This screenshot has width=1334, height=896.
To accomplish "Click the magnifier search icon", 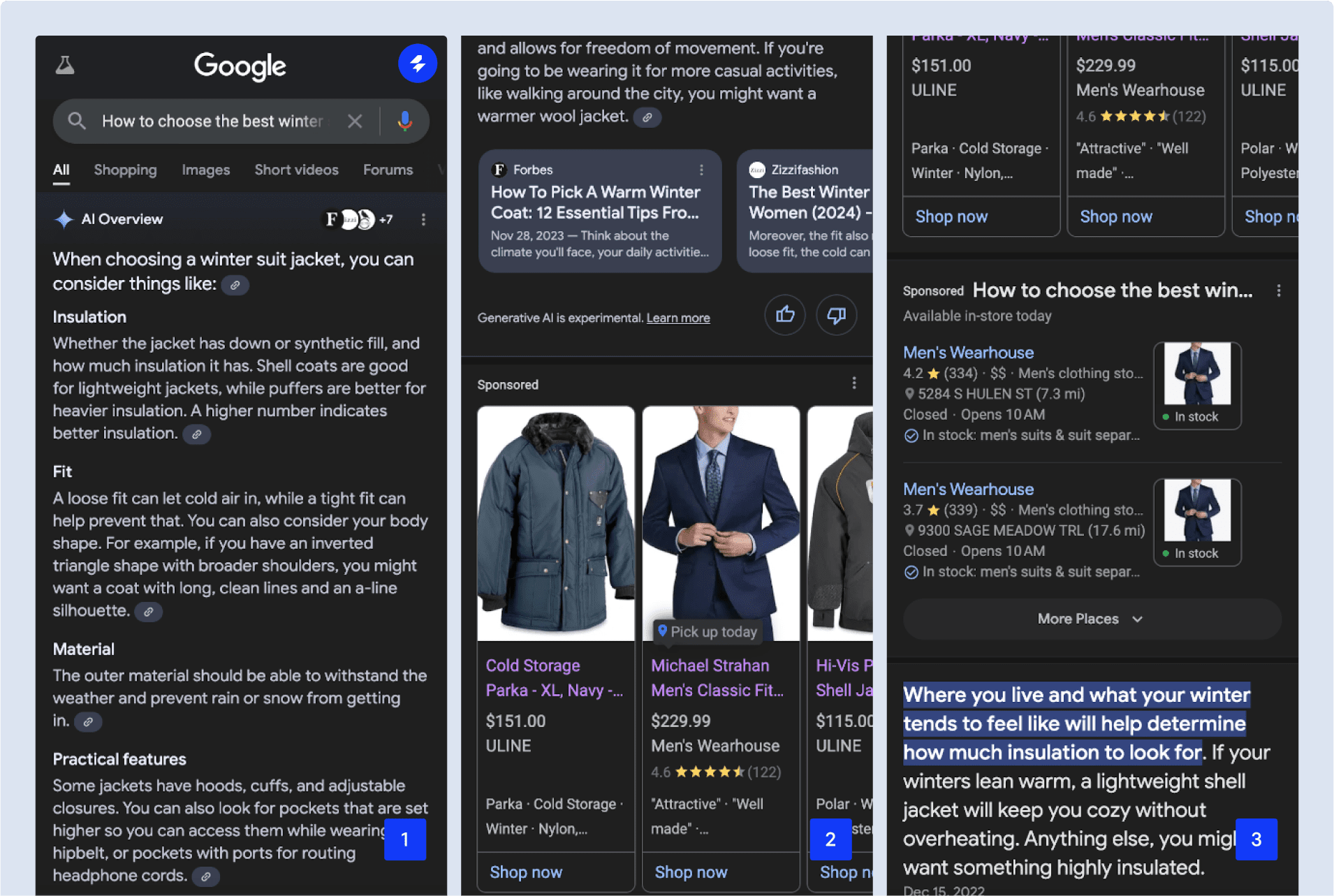I will [x=77, y=122].
